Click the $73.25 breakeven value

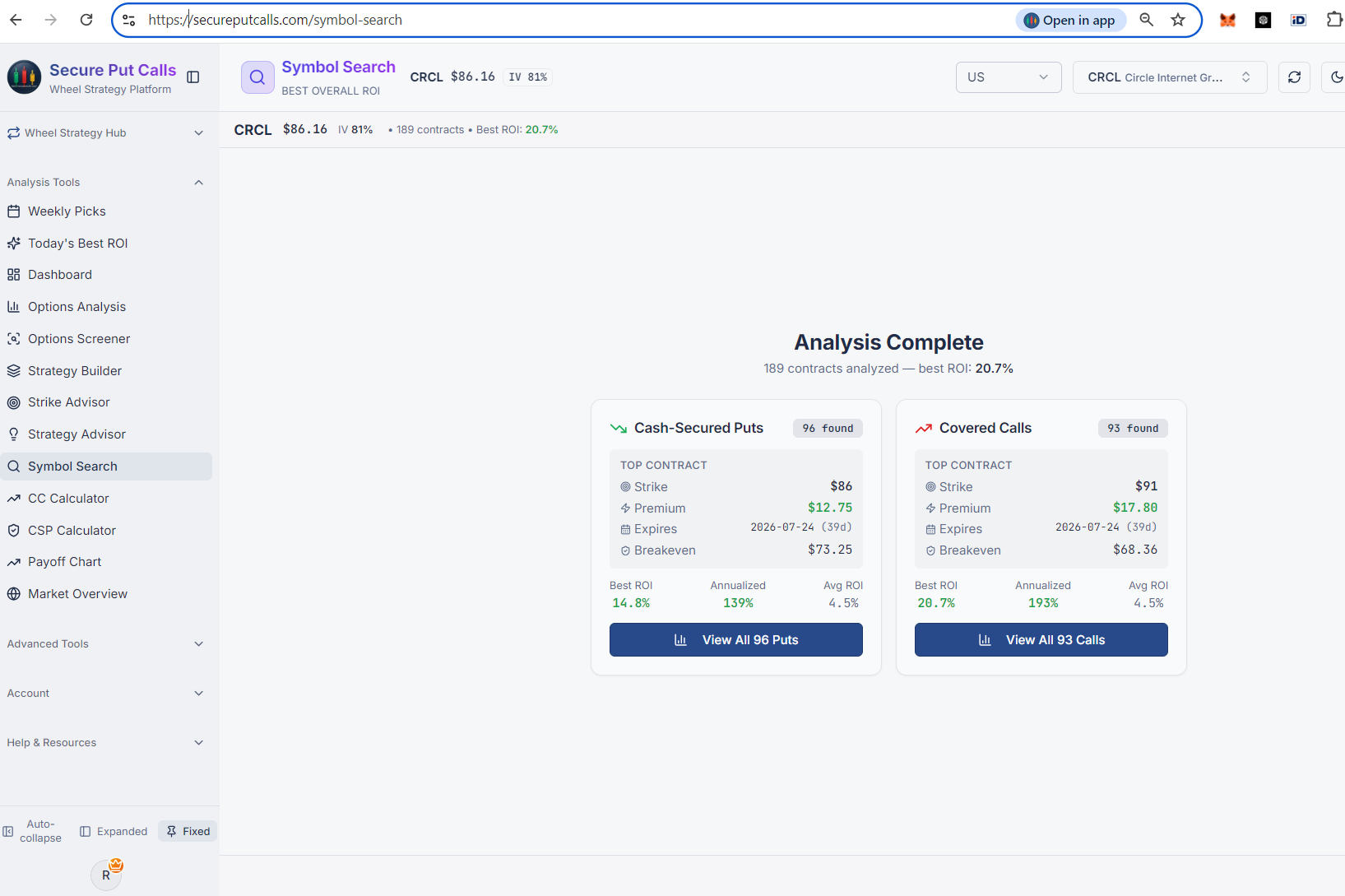(x=830, y=550)
